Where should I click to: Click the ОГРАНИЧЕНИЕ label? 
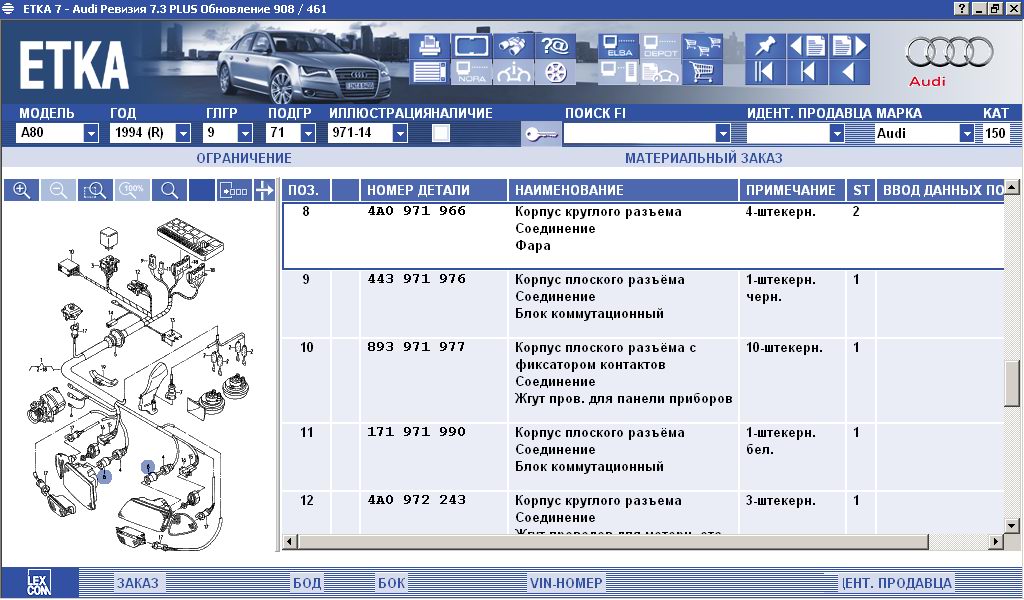pyautogui.click(x=244, y=158)
